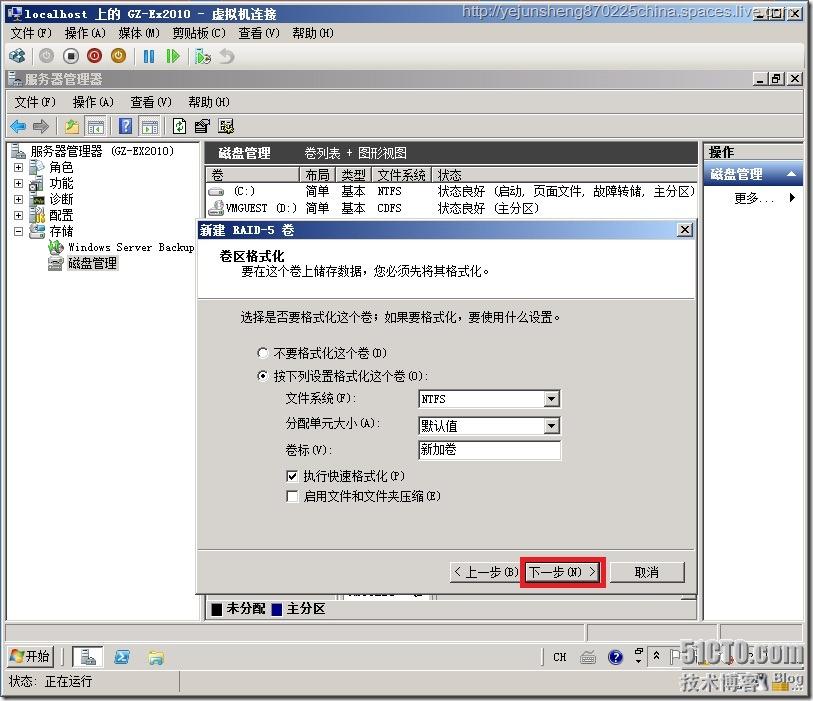Open the 开始 Start menu
This screenshot has height=701, width=813.
tap(30, 657)
